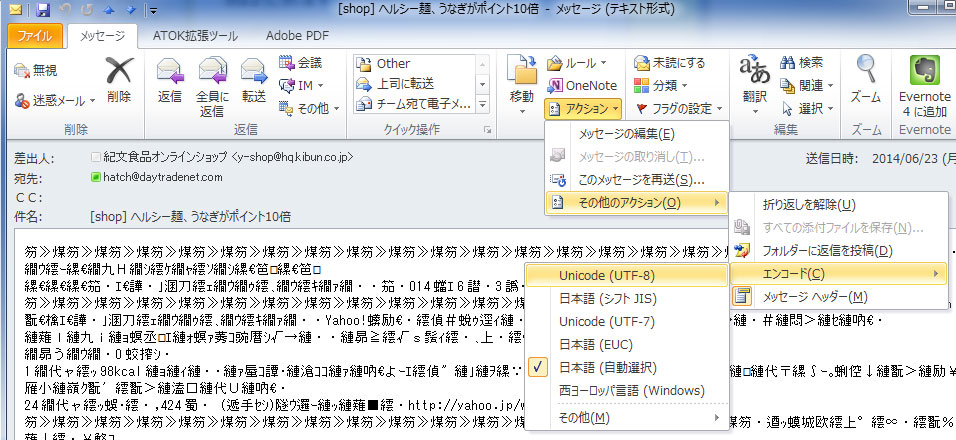Click the Save icon in quick access toolbar

43,10
